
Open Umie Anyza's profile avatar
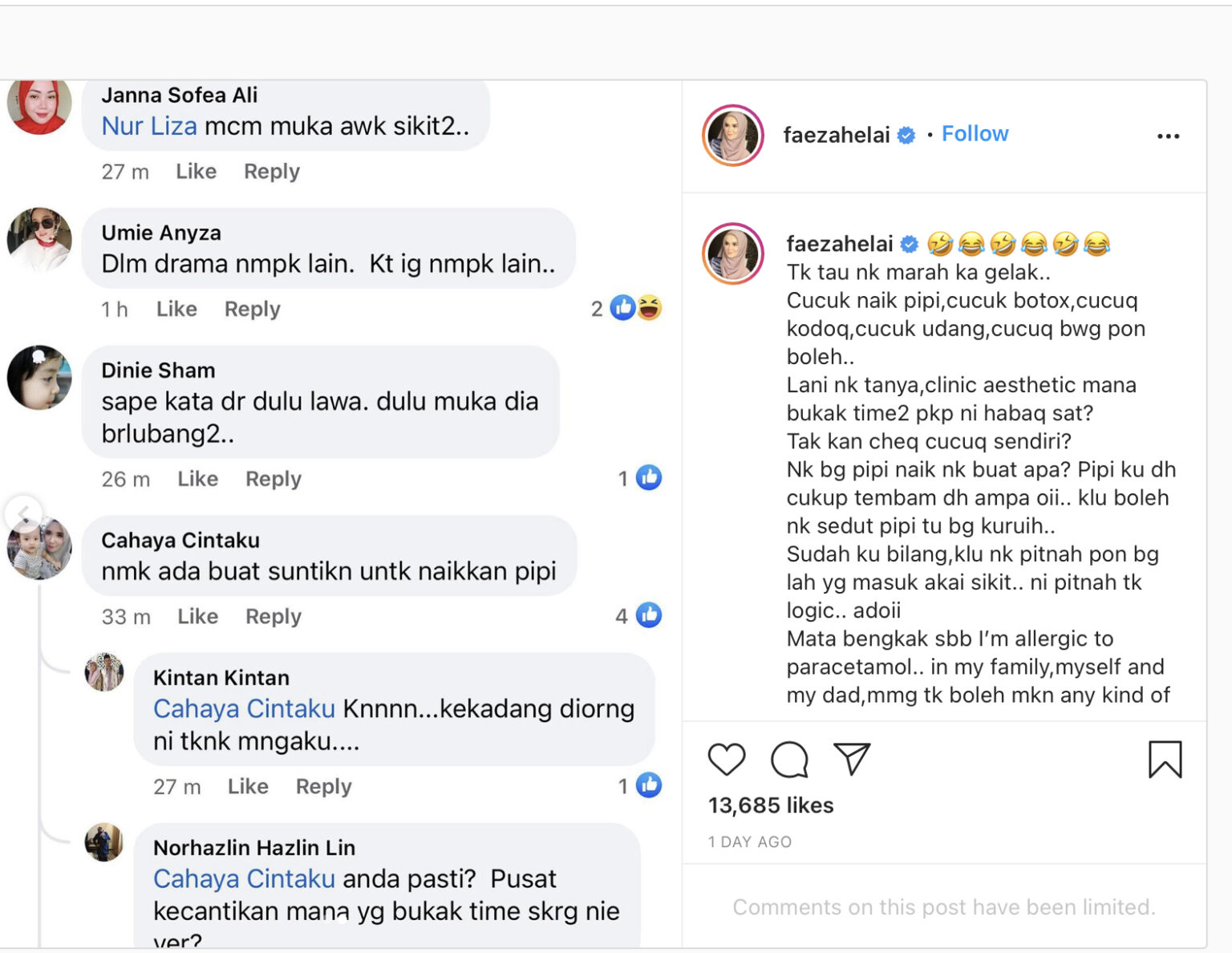[39, 239]
